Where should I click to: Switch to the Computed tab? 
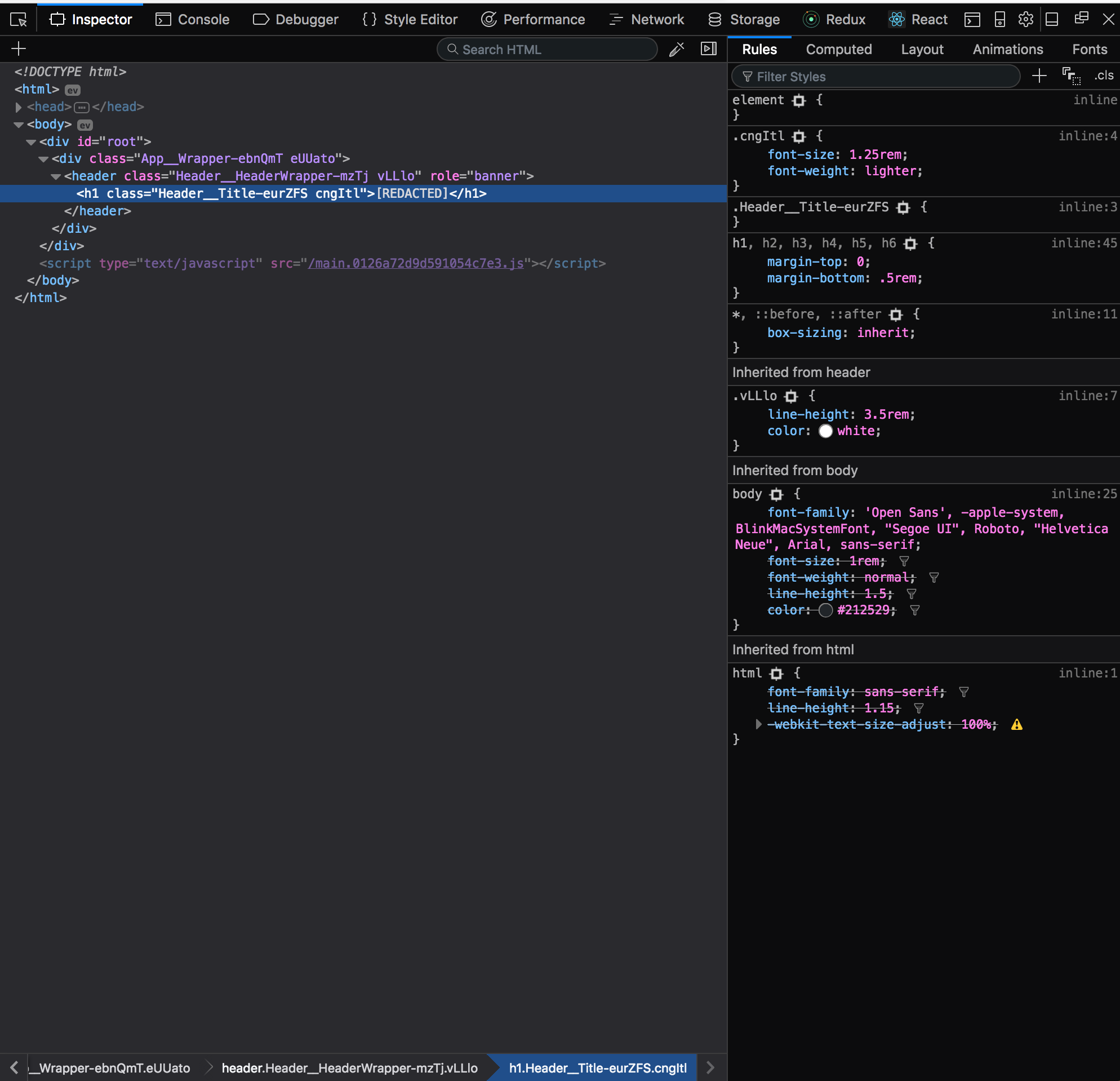click(x=838, y=49)
